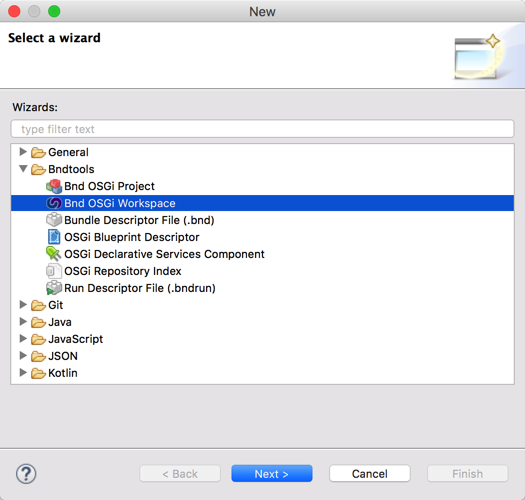Select the 'Java' category label
525x500 pixels.
tap(60, 322)
